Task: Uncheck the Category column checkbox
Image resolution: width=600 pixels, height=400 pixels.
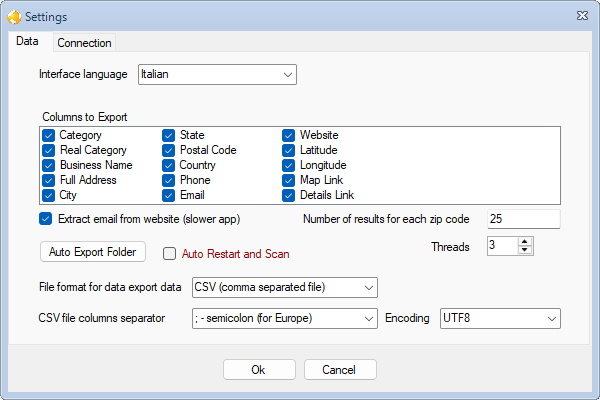Action: [x=49, y=135]
